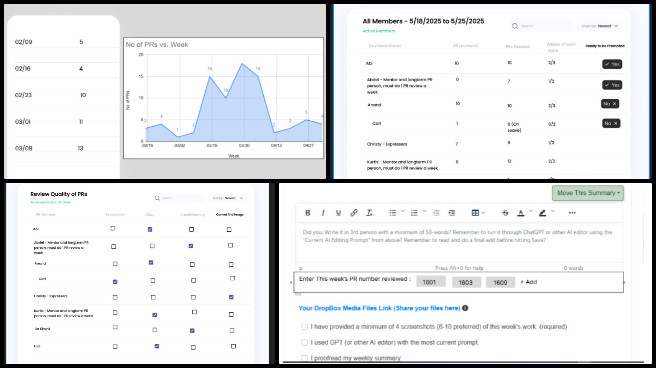This screenshot has width=656, height=368.
Task: Open the Move This Summary dropdown
Action: point(588,193)
